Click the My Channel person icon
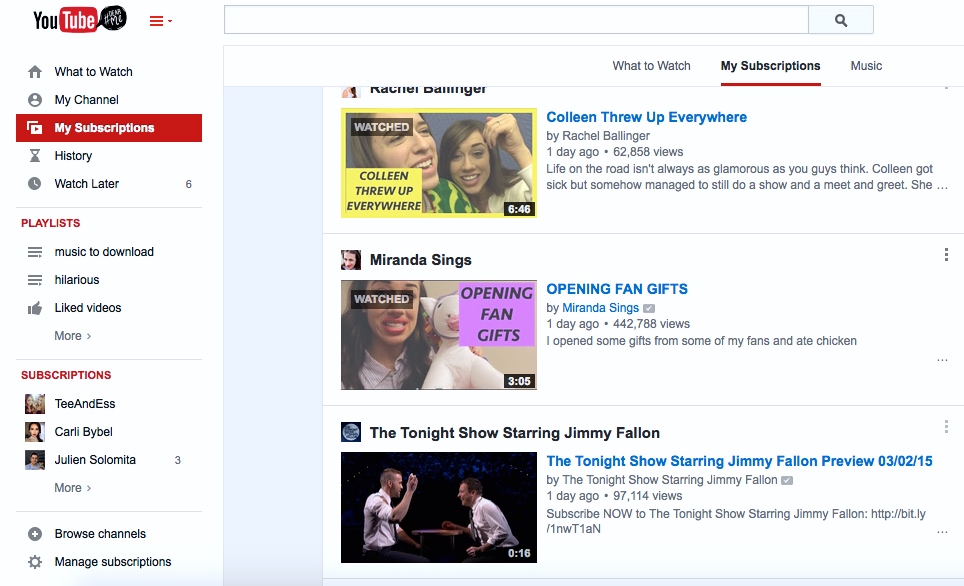The image size is (964, 586). point(35,100)
